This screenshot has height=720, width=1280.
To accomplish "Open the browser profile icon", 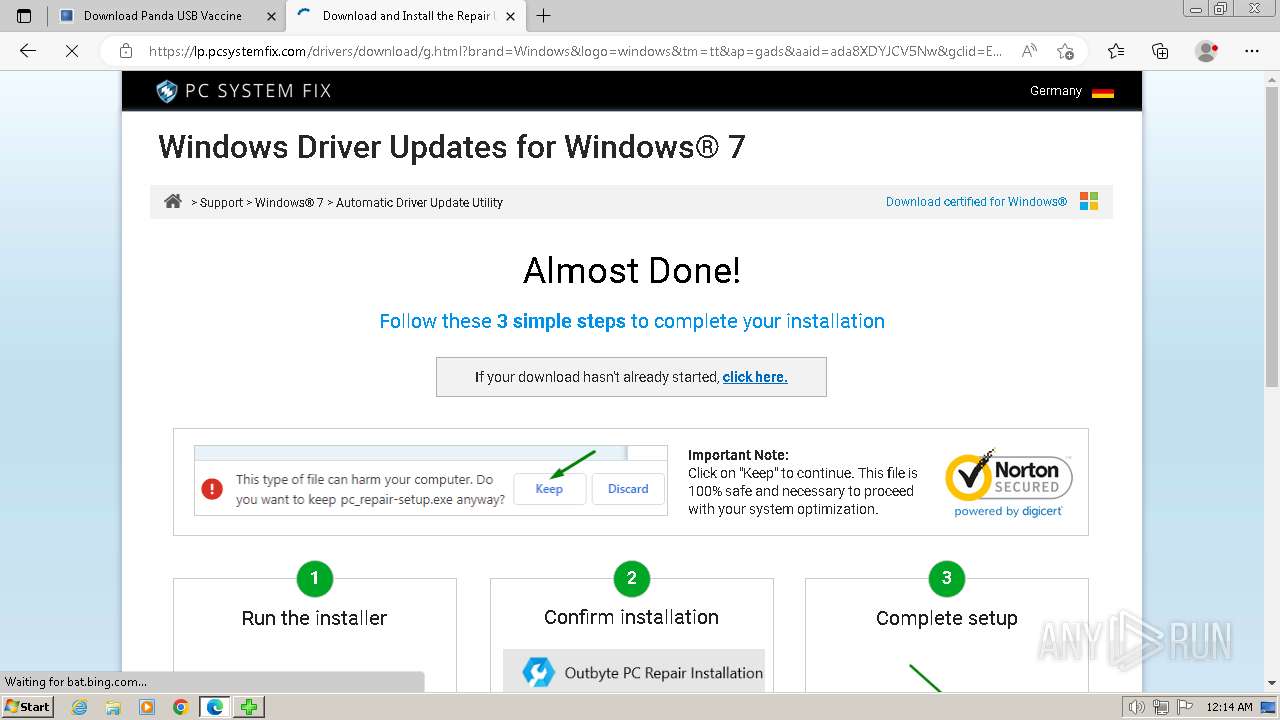I will coord(1207,51).
